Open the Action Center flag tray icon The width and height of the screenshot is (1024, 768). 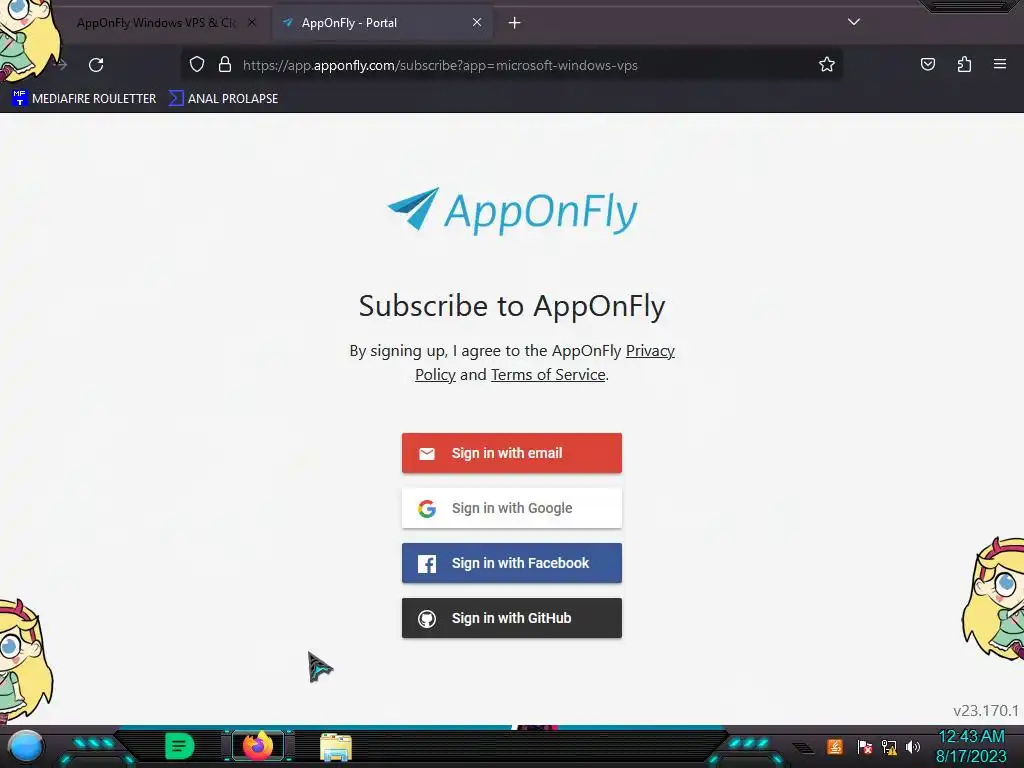point(863,746)
